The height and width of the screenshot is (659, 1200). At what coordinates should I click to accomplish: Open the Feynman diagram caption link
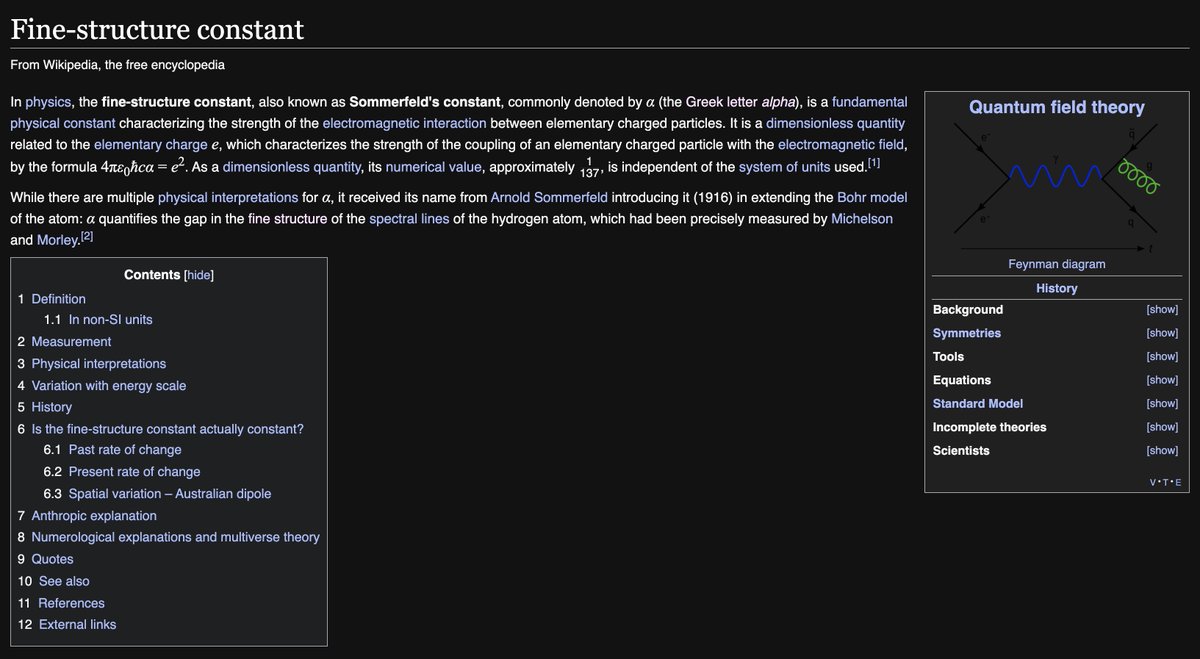[x=1057, y=264]
